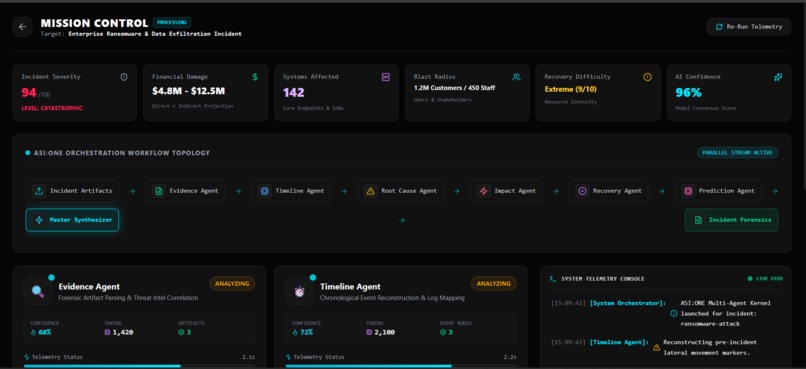The image size is (806, 369).
Task: Click the sparkle icon in AI Confidence
Action: [x=778, y=77]
